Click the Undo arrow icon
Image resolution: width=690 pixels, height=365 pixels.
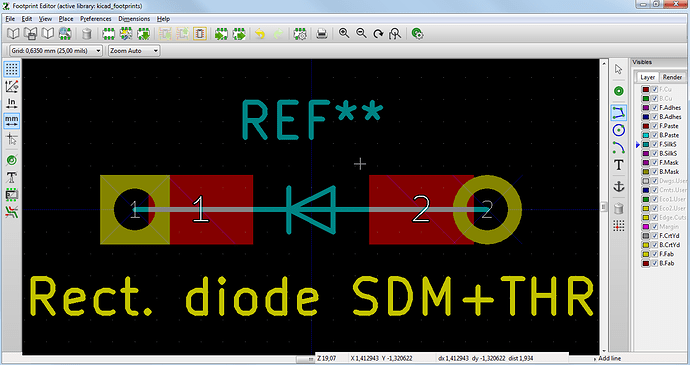pos(260,34)
